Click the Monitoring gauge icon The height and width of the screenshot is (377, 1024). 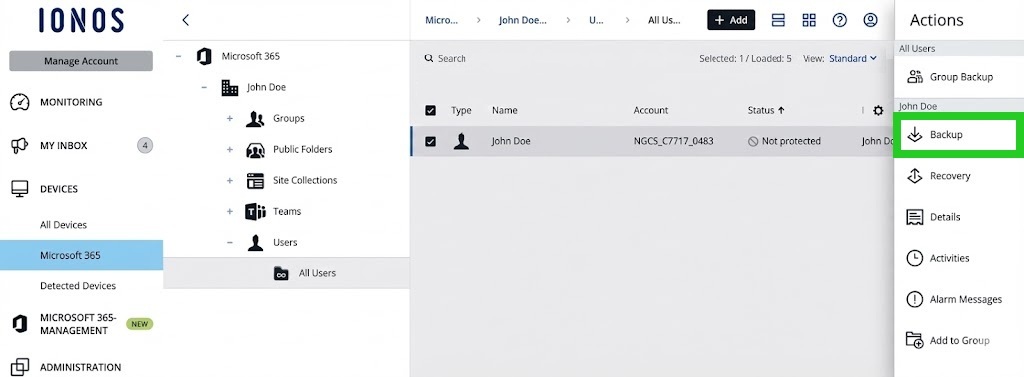(20, 102)
